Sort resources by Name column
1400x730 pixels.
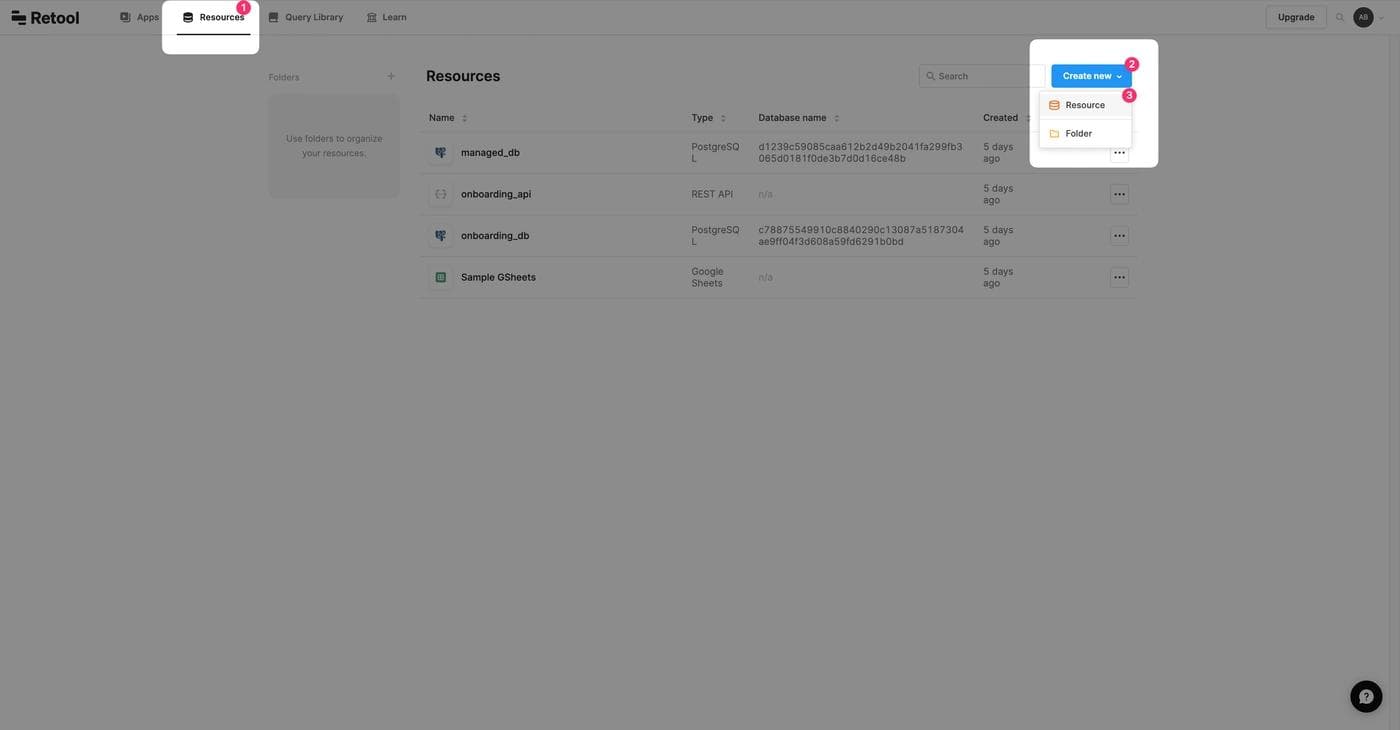[x=442, y=118]
